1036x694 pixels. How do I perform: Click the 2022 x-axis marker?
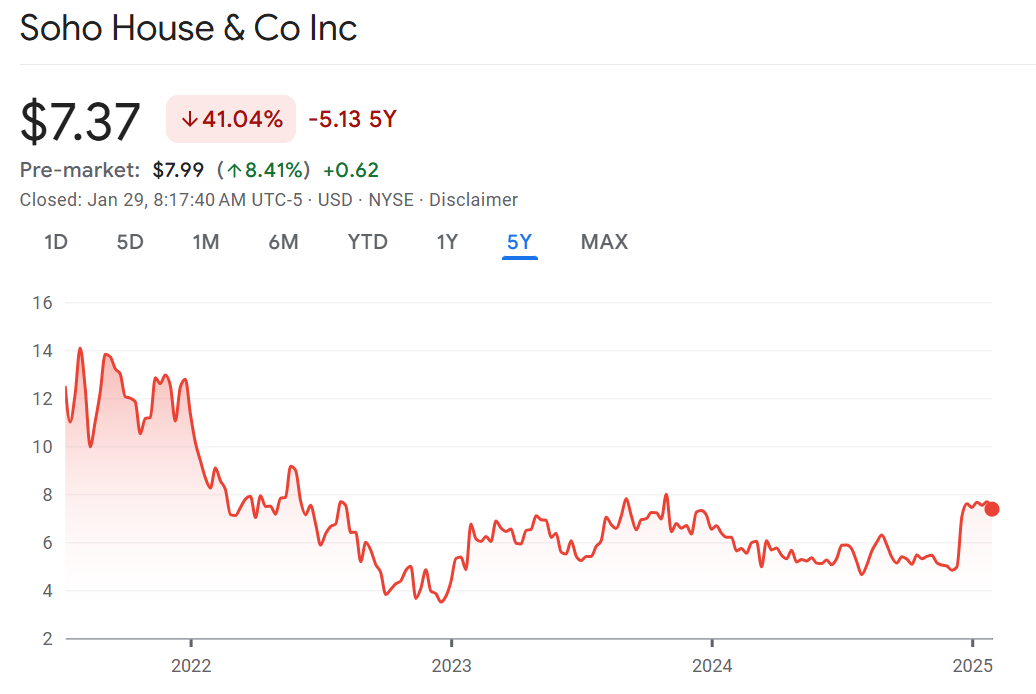pos(191,665)
